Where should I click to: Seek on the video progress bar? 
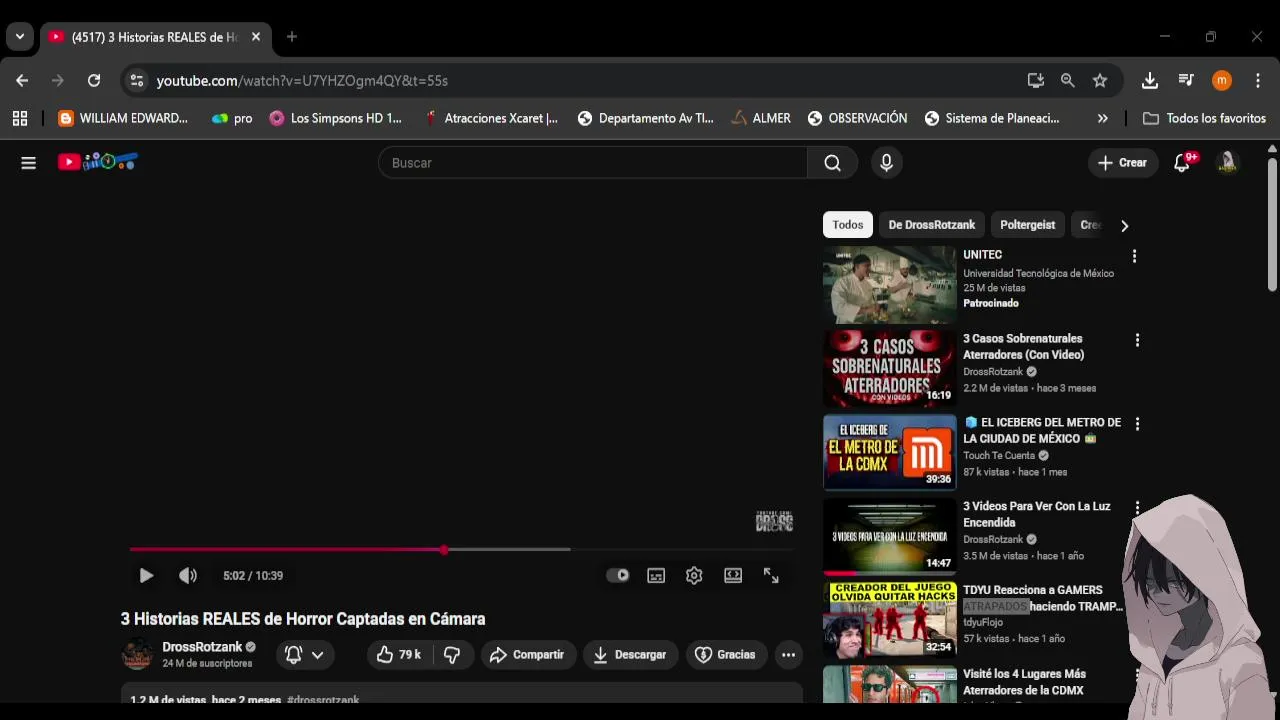coord(463,549)
